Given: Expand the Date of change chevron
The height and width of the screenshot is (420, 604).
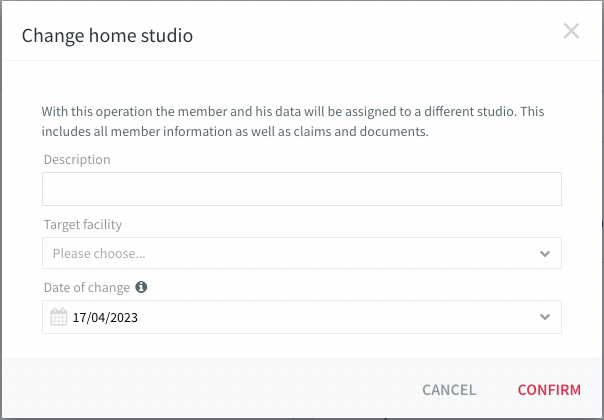Looking at the screenshot, I should click(545, 317).
